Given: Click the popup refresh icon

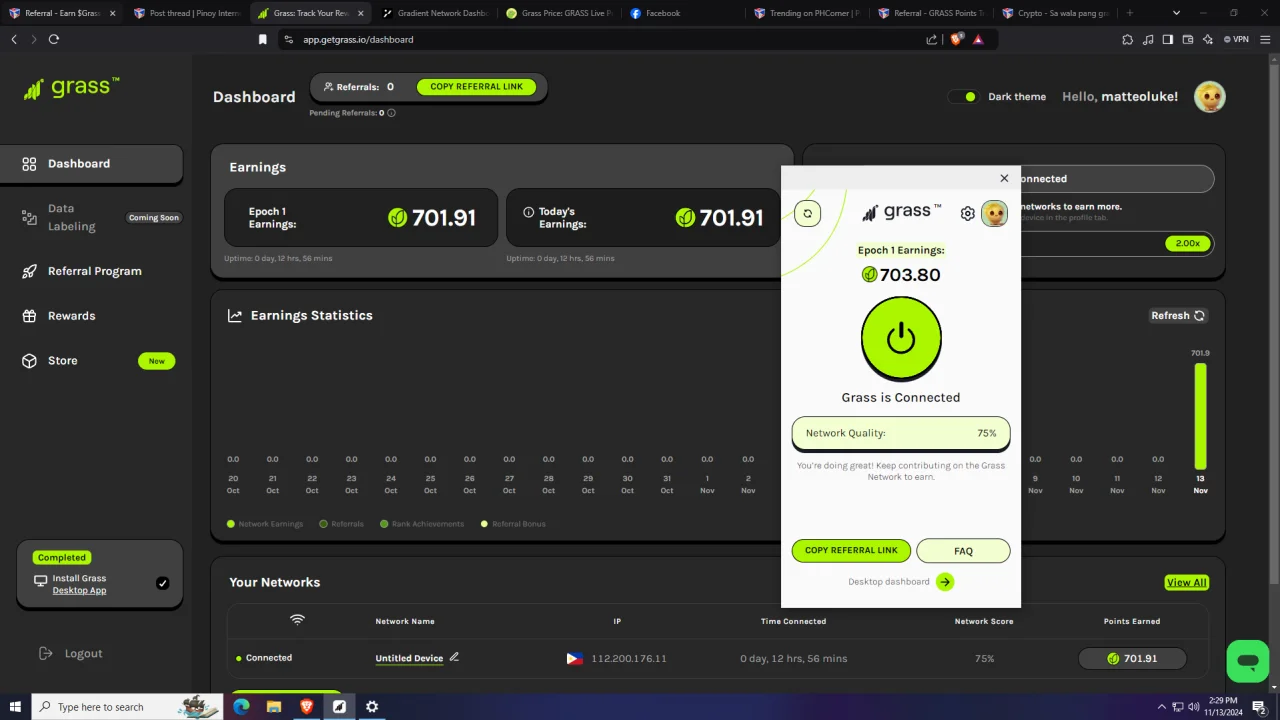Looking at the screenshot, I should (808, 213).
